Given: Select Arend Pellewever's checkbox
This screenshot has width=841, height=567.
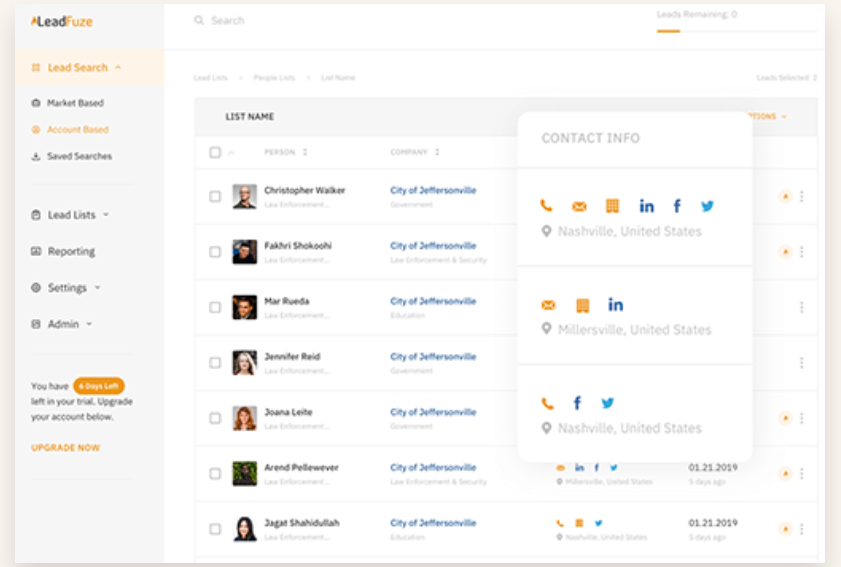Looking at the screenshot, I should pos(215,474).
